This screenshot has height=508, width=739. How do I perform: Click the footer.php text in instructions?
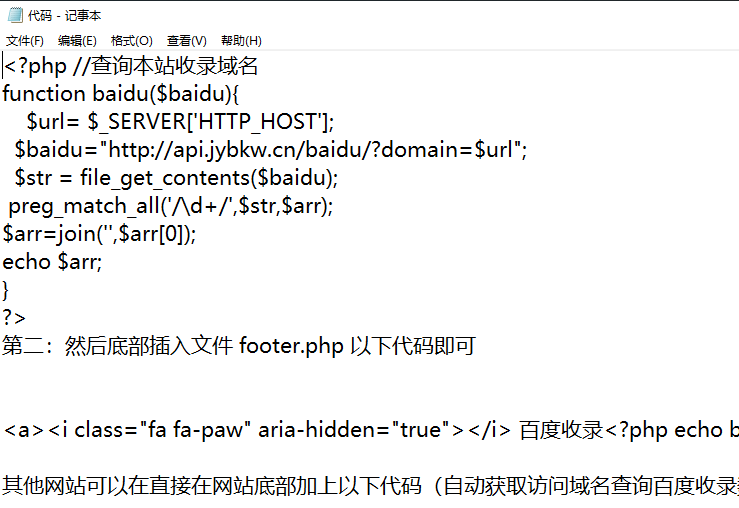coord(291,346)
